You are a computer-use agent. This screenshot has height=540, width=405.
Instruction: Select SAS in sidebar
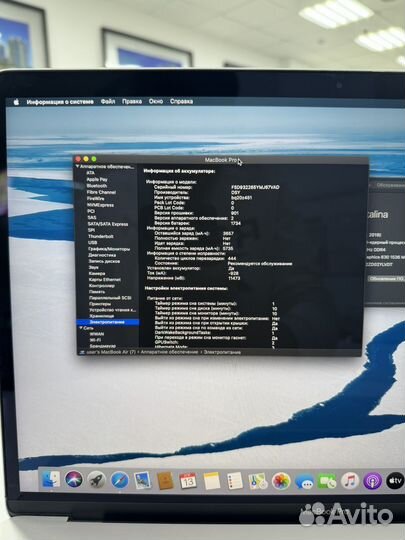coord(92,218)
